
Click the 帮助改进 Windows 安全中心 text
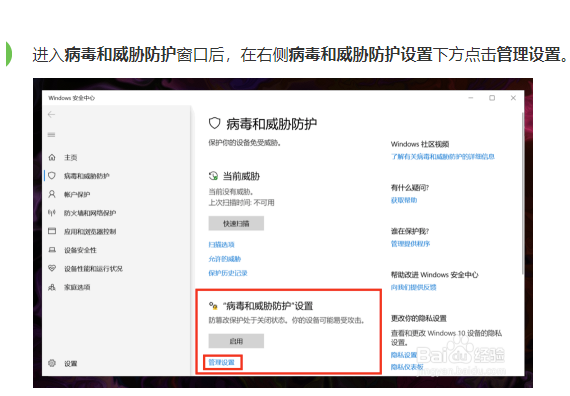tap(434, 275)
